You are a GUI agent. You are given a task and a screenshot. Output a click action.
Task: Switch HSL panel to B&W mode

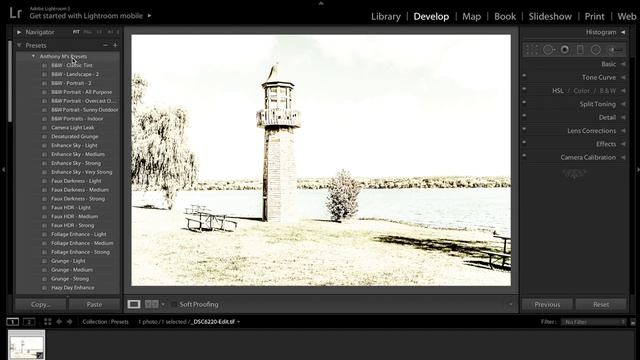point(608,91)
